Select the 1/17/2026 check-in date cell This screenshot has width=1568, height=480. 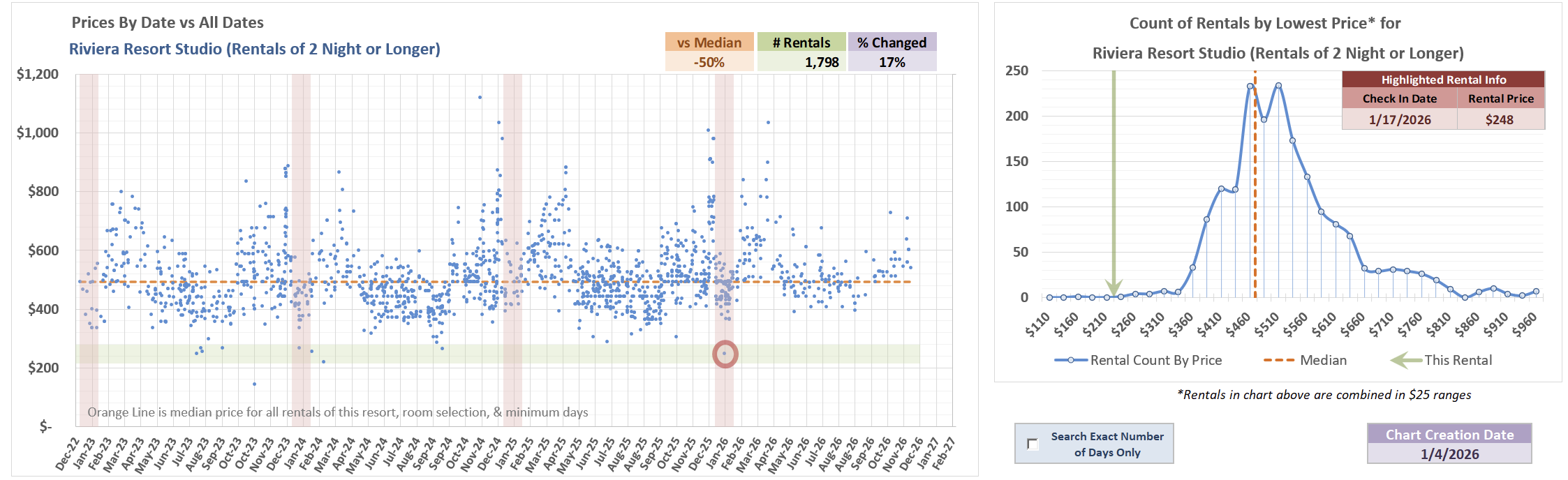click(1400, 119)
